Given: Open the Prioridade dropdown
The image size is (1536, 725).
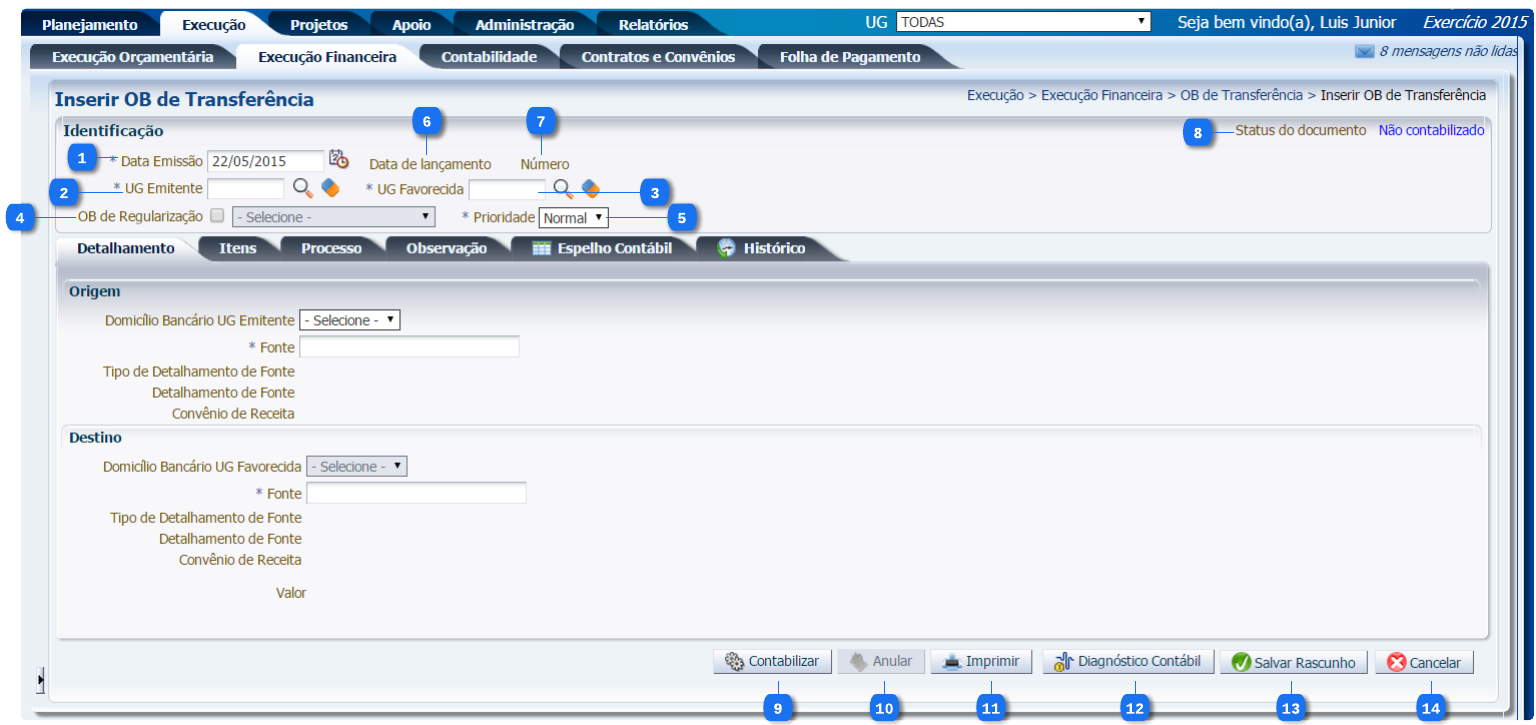Looking at the screenshot, I should pos(572,217).
